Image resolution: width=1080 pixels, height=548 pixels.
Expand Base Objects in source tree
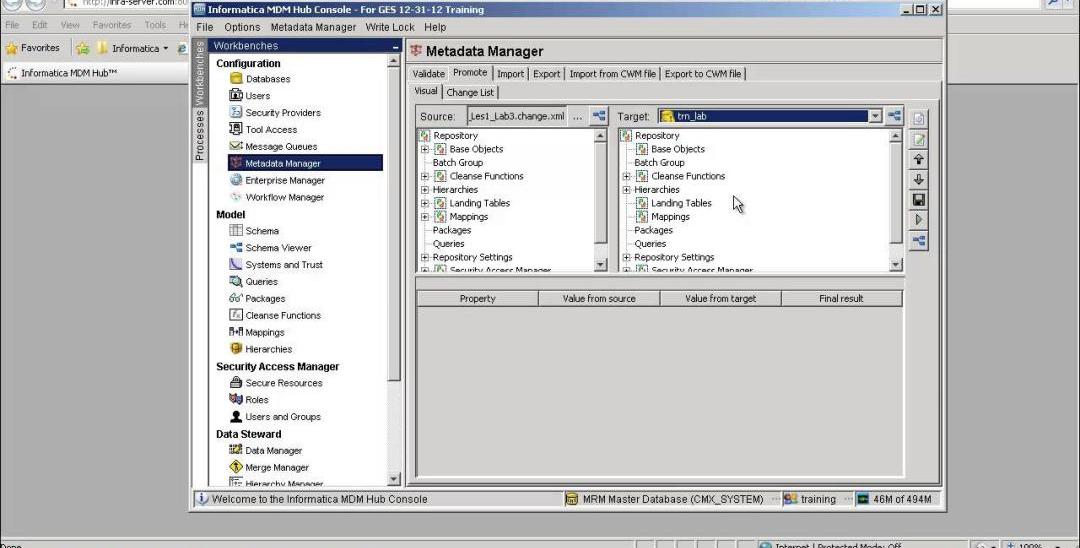(x=425, y=149)
